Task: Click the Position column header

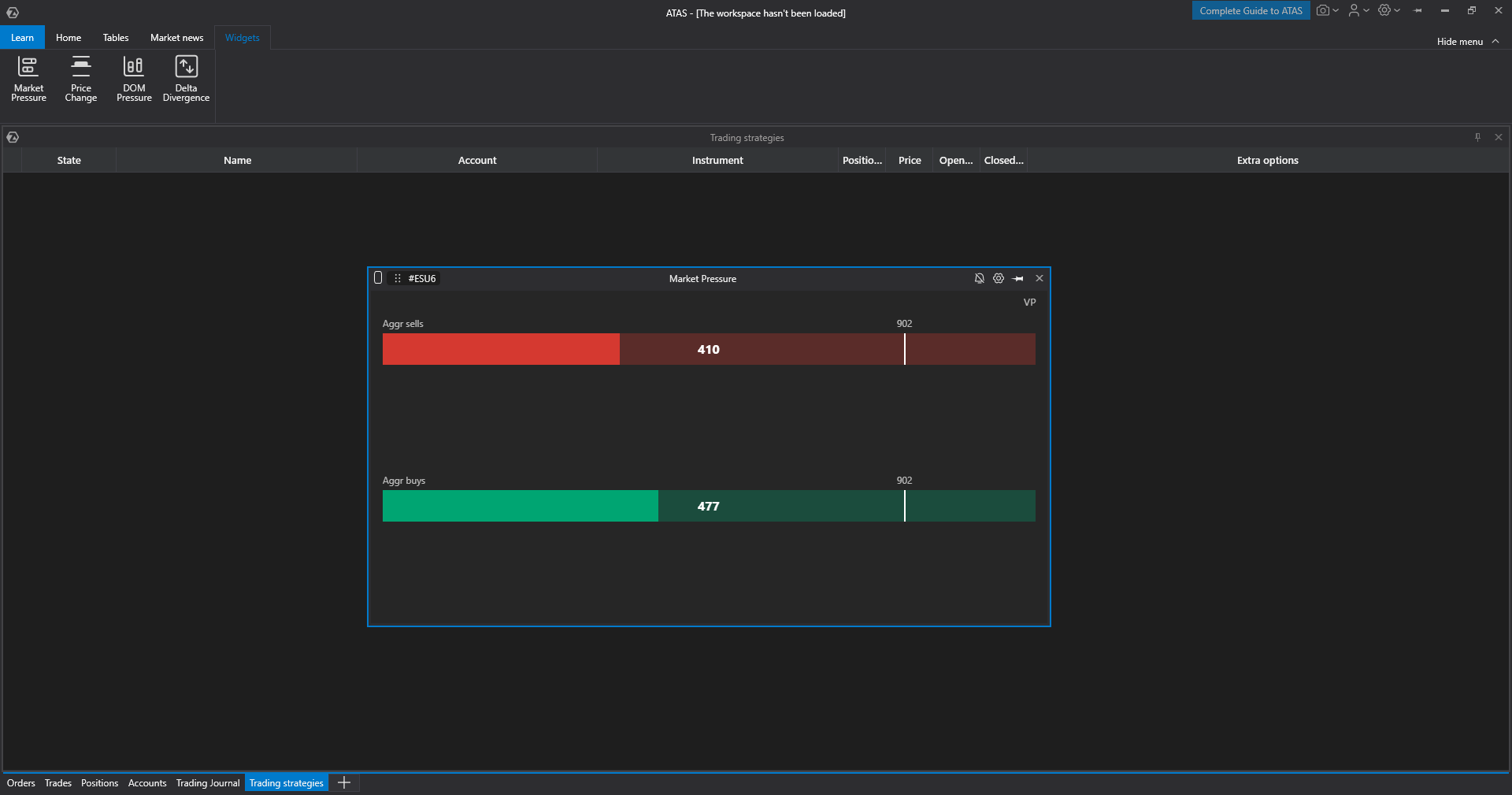Action: tap(862, 160)
